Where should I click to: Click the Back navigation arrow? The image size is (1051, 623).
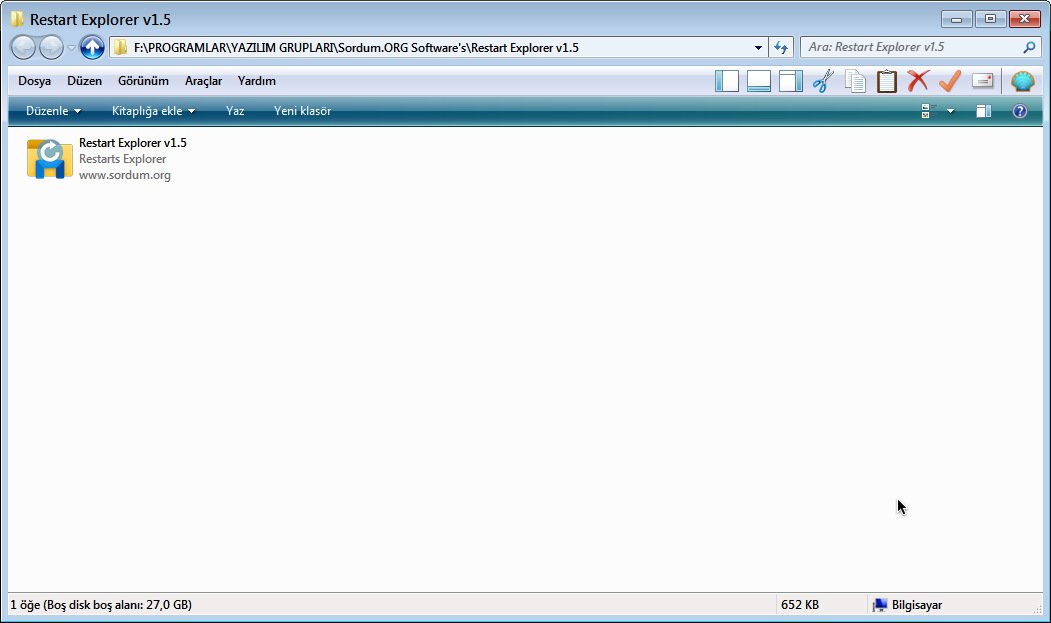tap(23, 47)
